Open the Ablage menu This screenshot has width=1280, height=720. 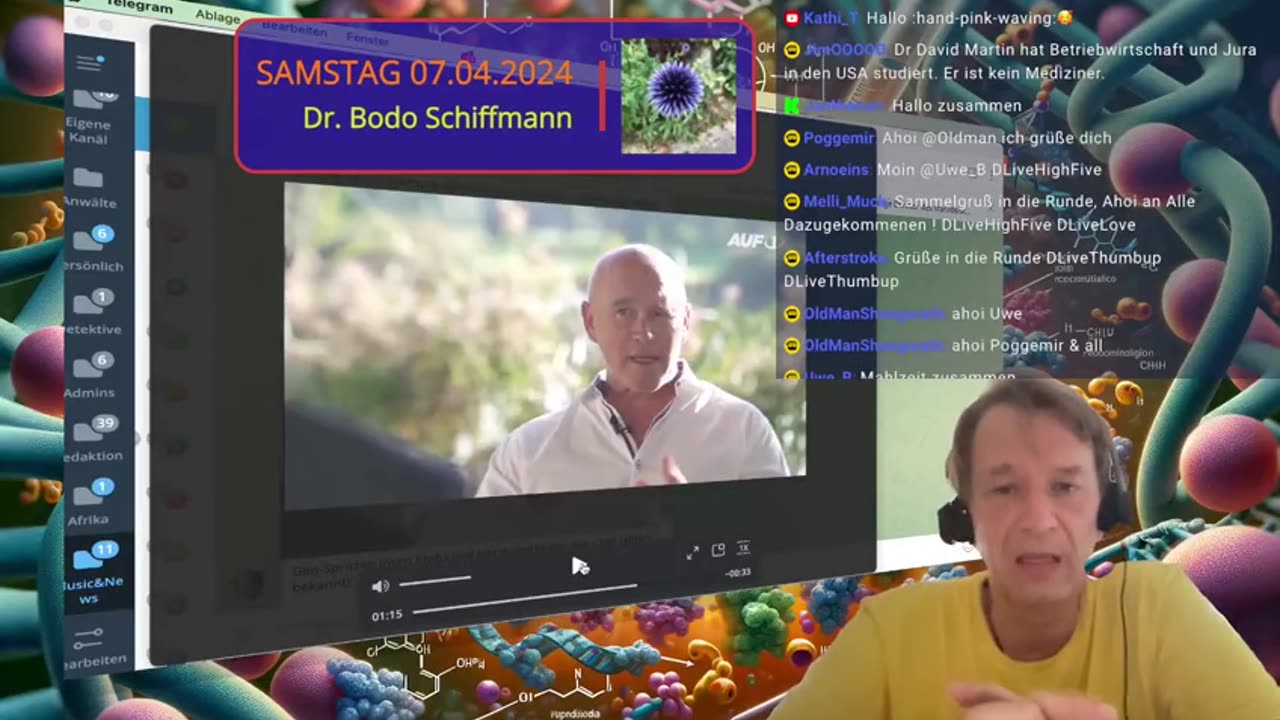point(217,17)
